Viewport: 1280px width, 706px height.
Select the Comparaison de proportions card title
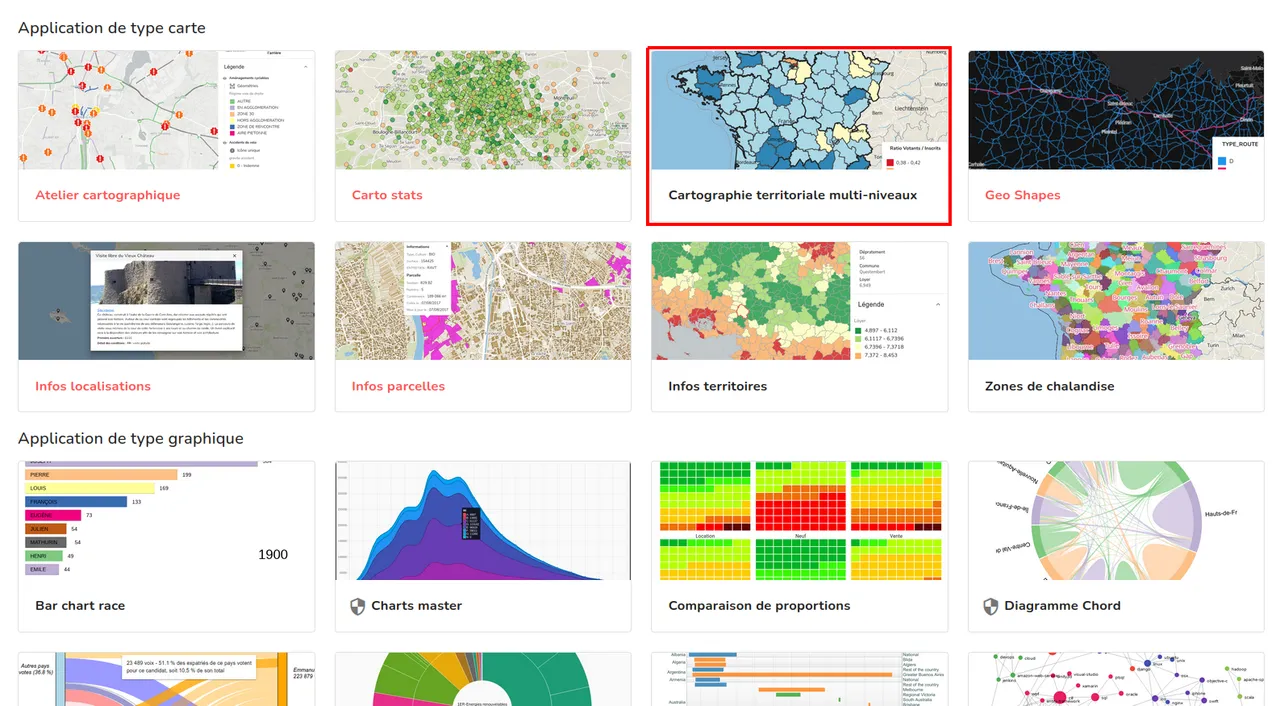[x=759, y=605]
